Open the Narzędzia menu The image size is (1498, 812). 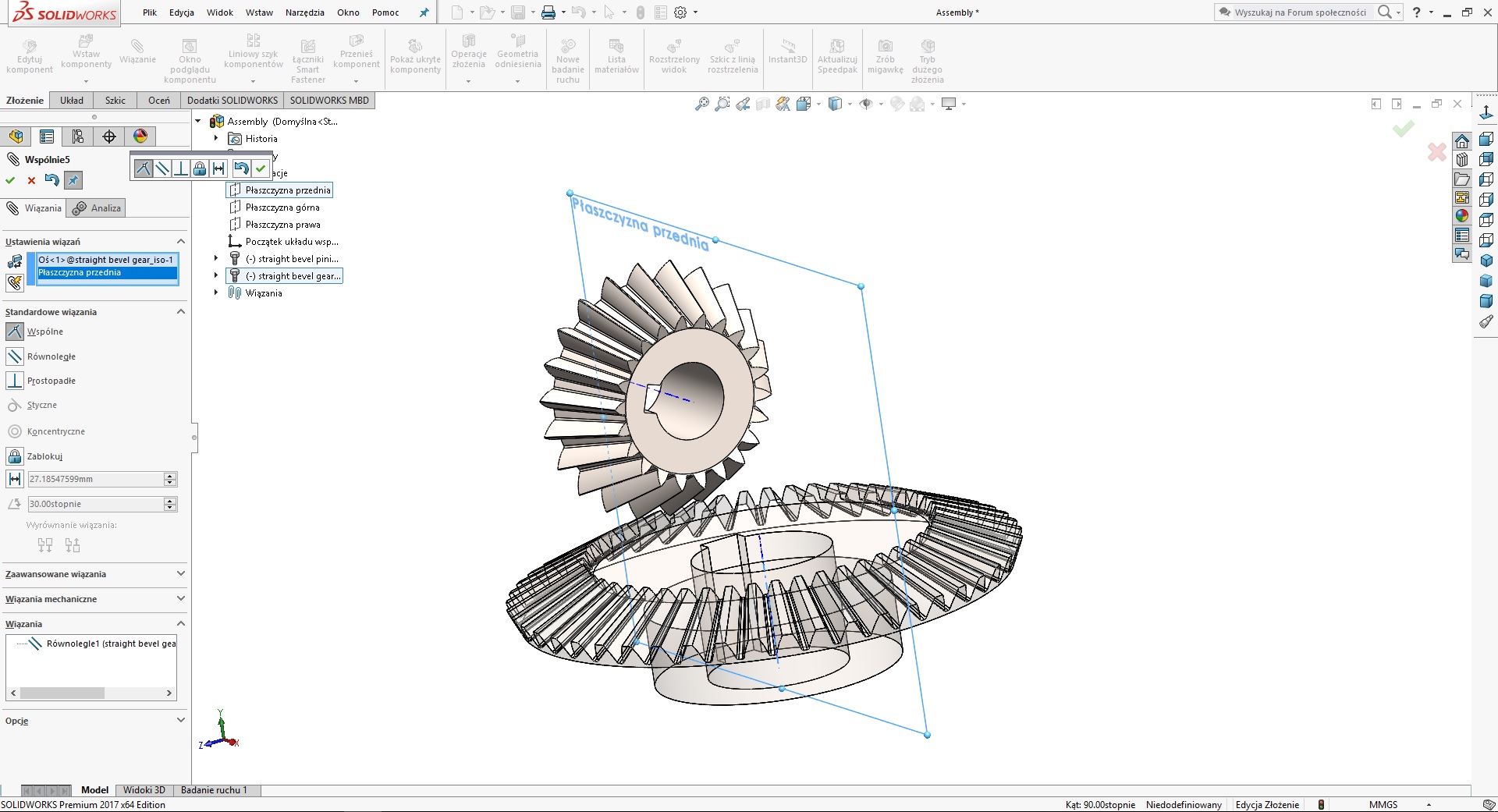(304, 12)
